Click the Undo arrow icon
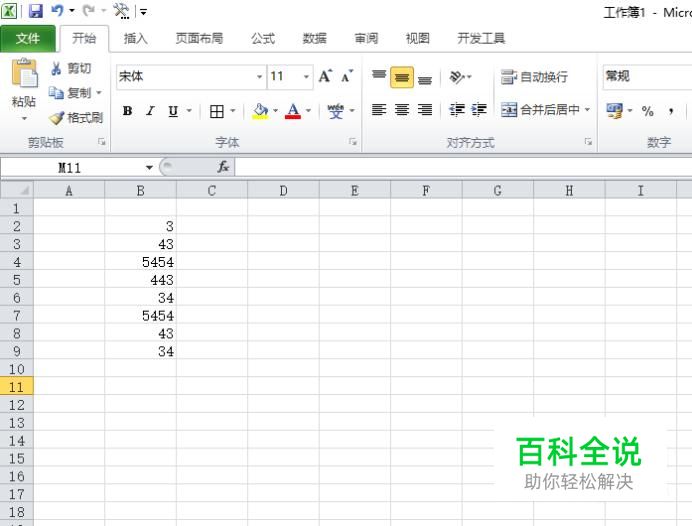This screenshot has height=526, width=692. coord(57,10)
